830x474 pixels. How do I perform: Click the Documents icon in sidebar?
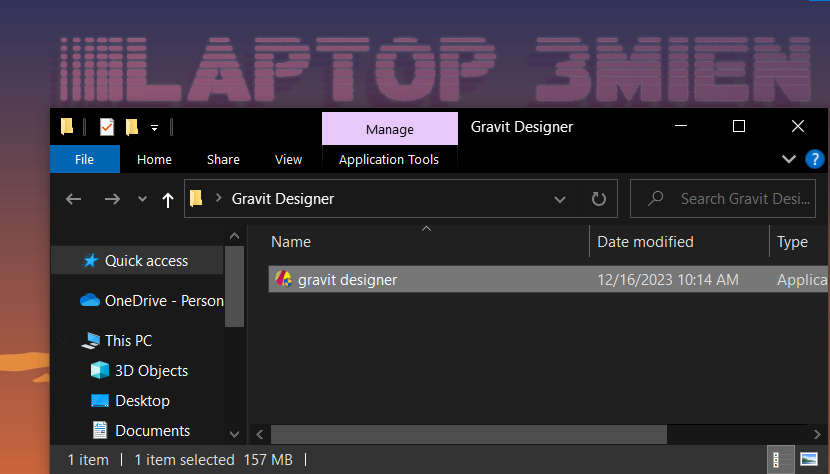(100, 430)
